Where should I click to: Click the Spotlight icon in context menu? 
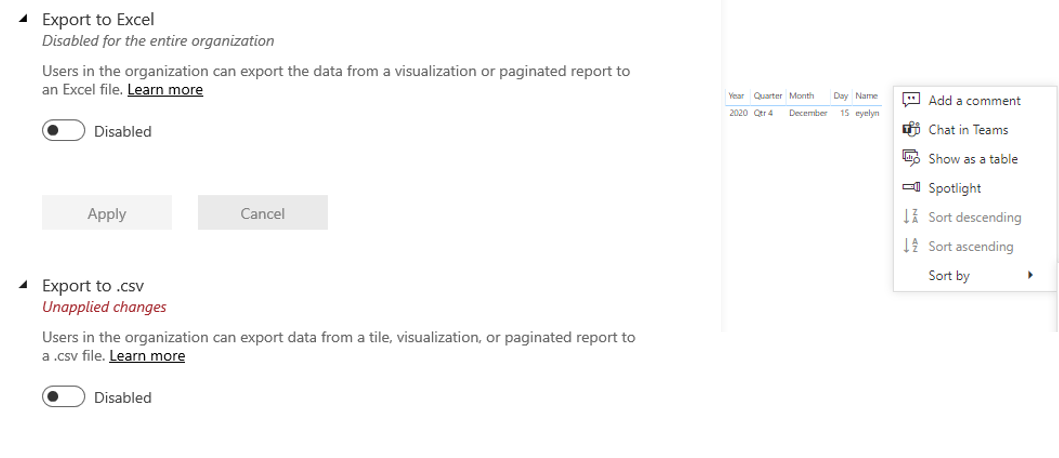point(911,187)
